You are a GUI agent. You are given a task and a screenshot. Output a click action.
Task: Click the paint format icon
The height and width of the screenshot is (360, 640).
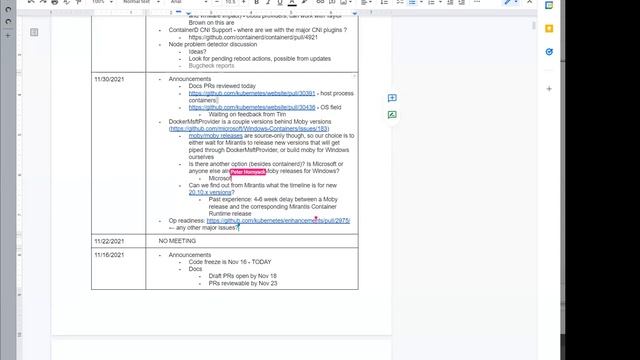point(78,2)
